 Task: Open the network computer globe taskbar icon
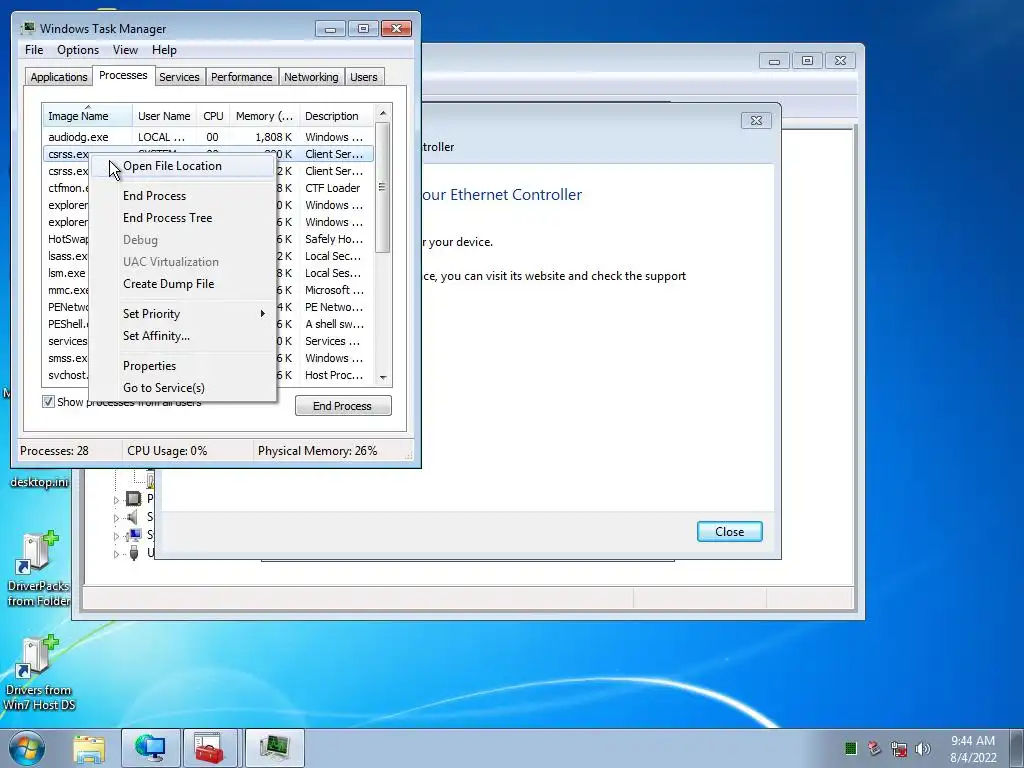pos(150,748)
